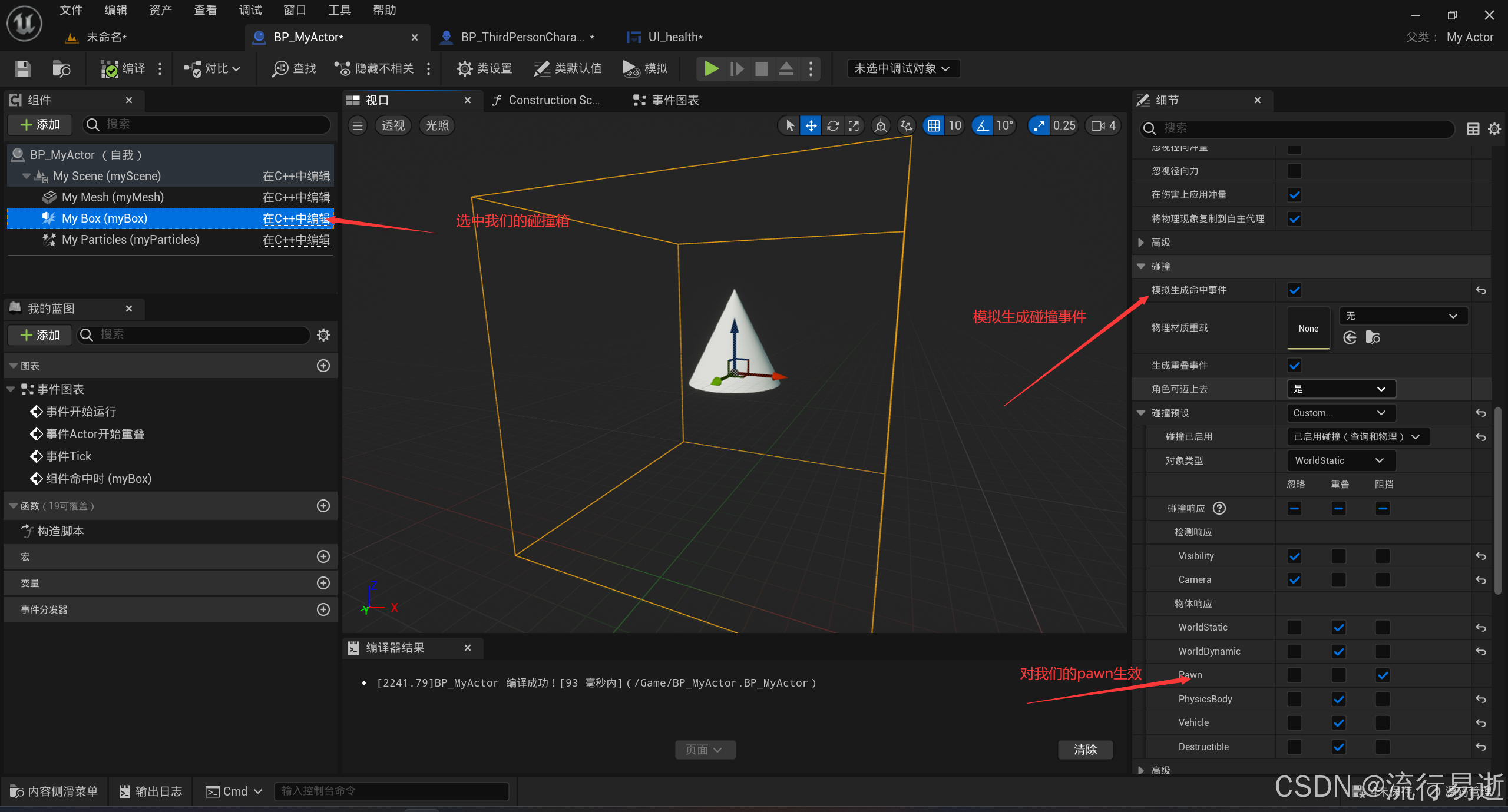Toggle the 生成重叠事件 checkbox
Image resolution: width=1508 pixels, height=812 pixels.
pyautogui.click(x=1294, y=365)
